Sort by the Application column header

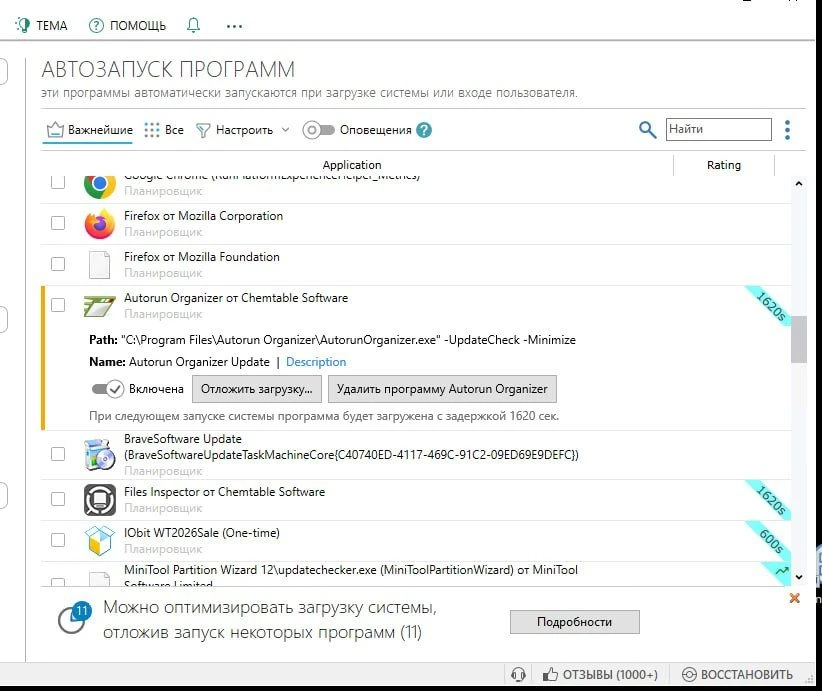tap(352, 165)
